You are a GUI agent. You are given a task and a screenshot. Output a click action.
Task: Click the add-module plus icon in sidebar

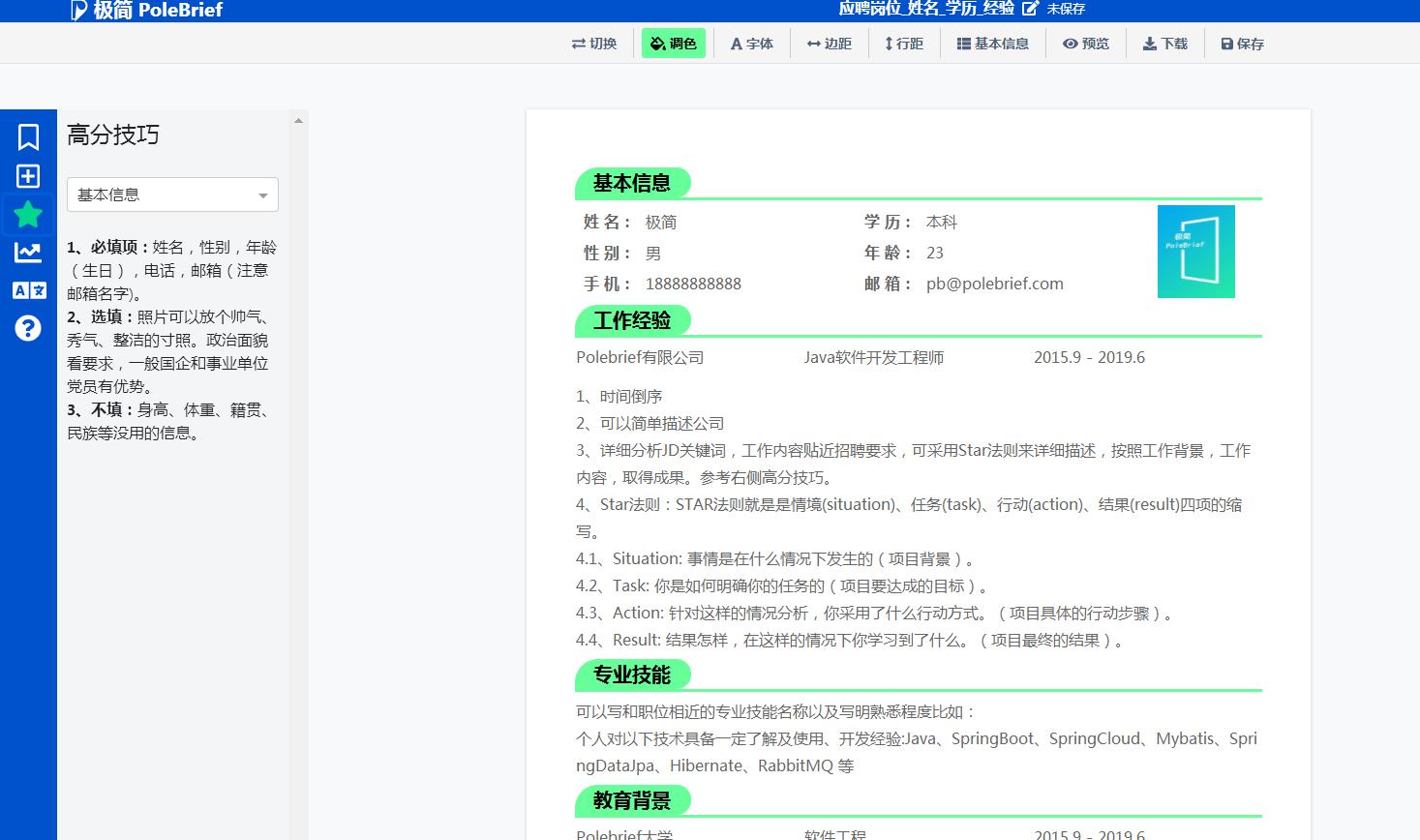click(27, 175)
